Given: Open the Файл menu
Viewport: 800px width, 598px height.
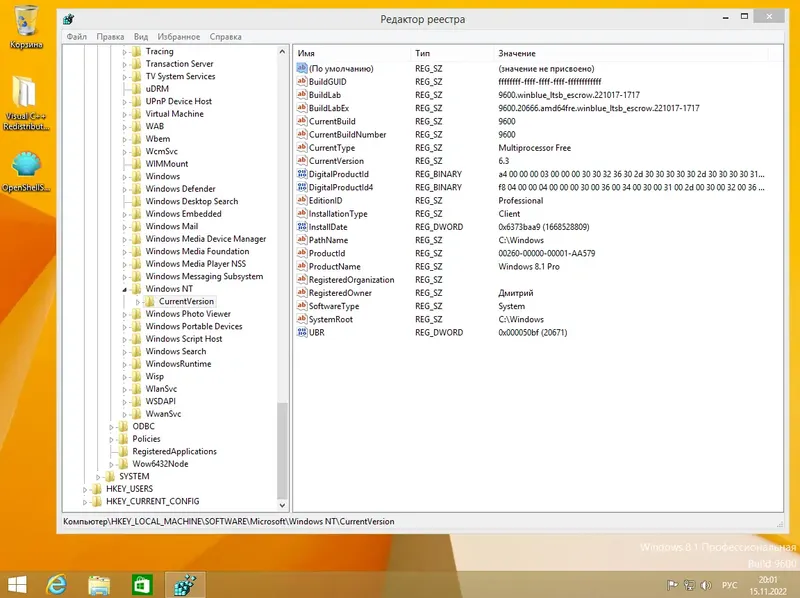Looking at the screenshot, I should coord(77,37).
